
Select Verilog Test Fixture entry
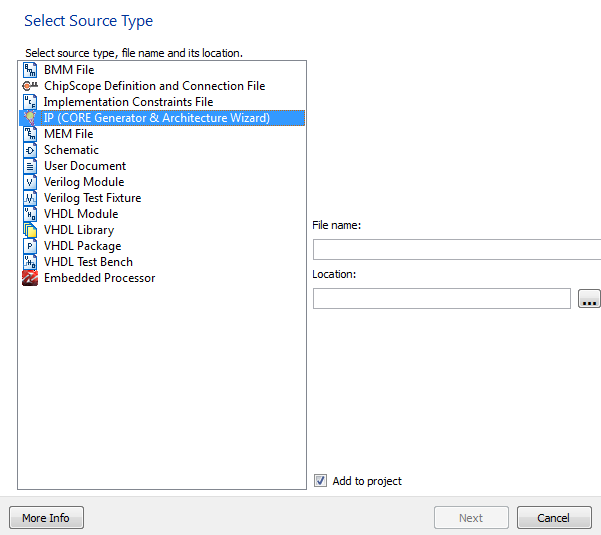(92, 198)
